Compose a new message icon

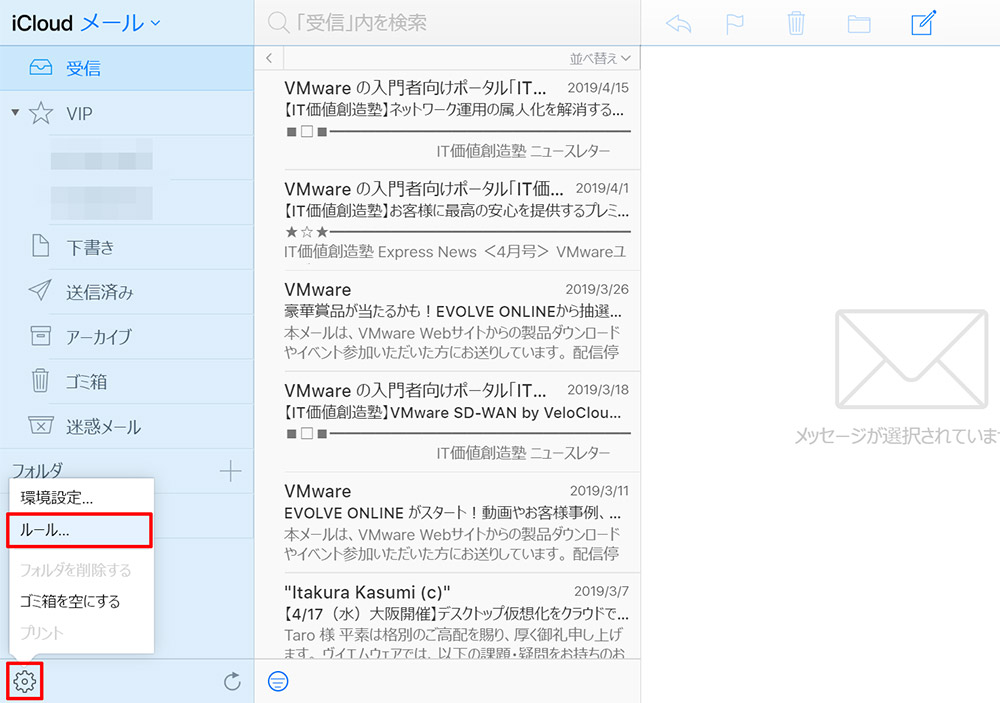[923, 23]
